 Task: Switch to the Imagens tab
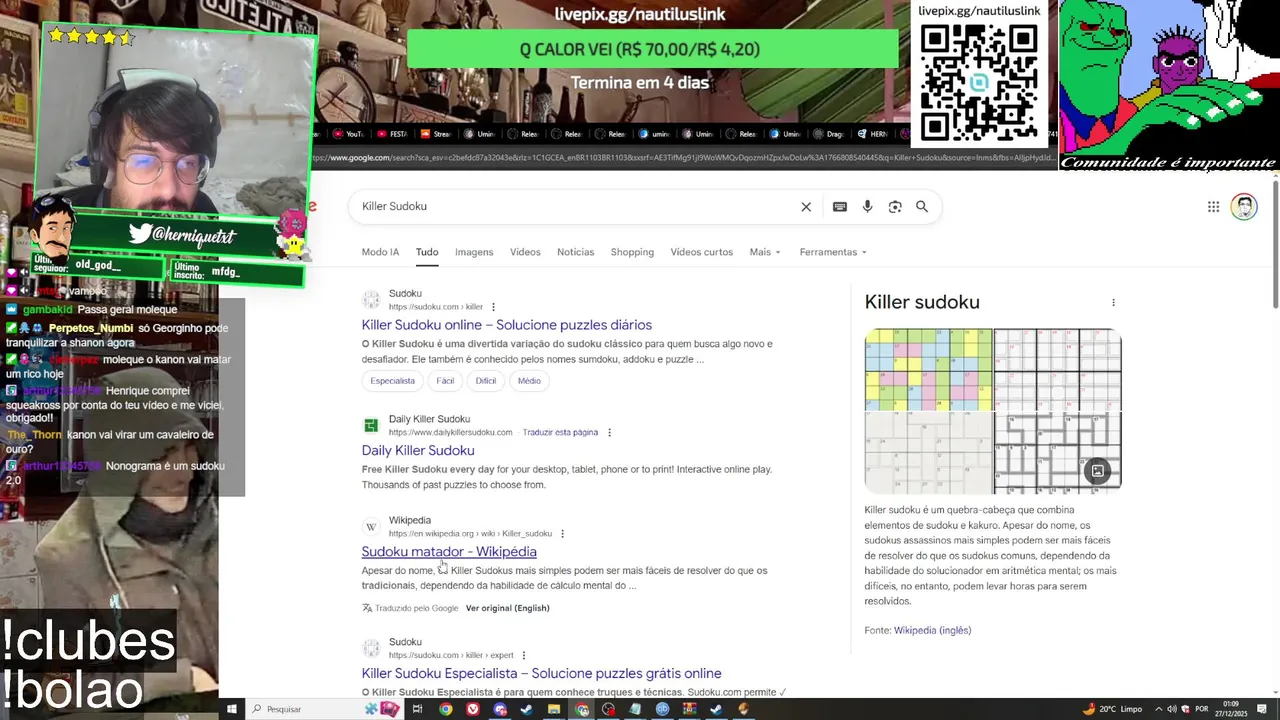click(474, 252)
